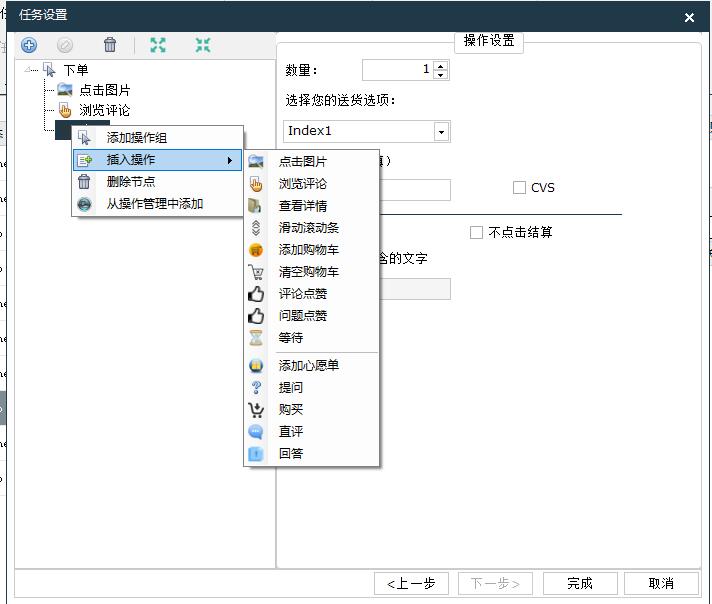The height and width of the screenshot is (604, 712).
Task: Click the 完成 button
Action: coord(580,584)
